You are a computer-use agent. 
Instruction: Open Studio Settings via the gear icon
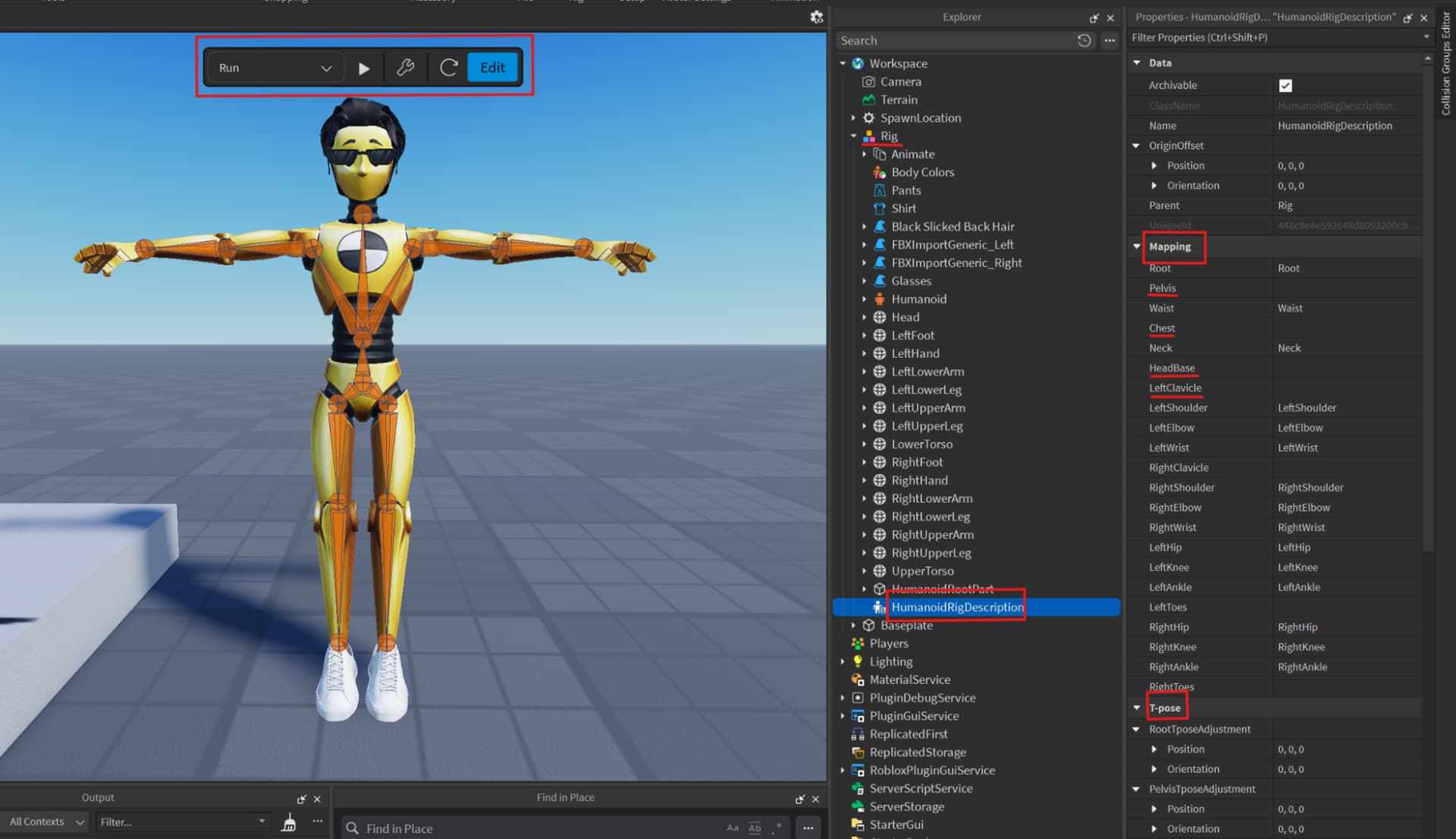pyautogui.click(x=817, y=17)
